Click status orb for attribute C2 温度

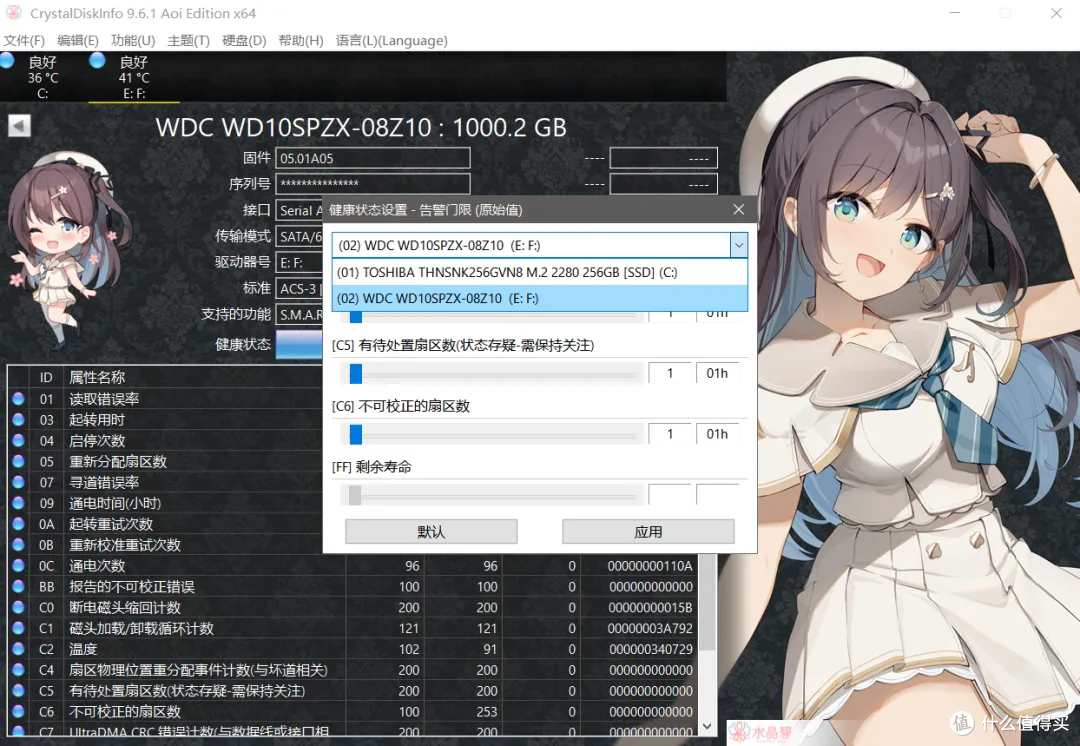click(19, 649)
